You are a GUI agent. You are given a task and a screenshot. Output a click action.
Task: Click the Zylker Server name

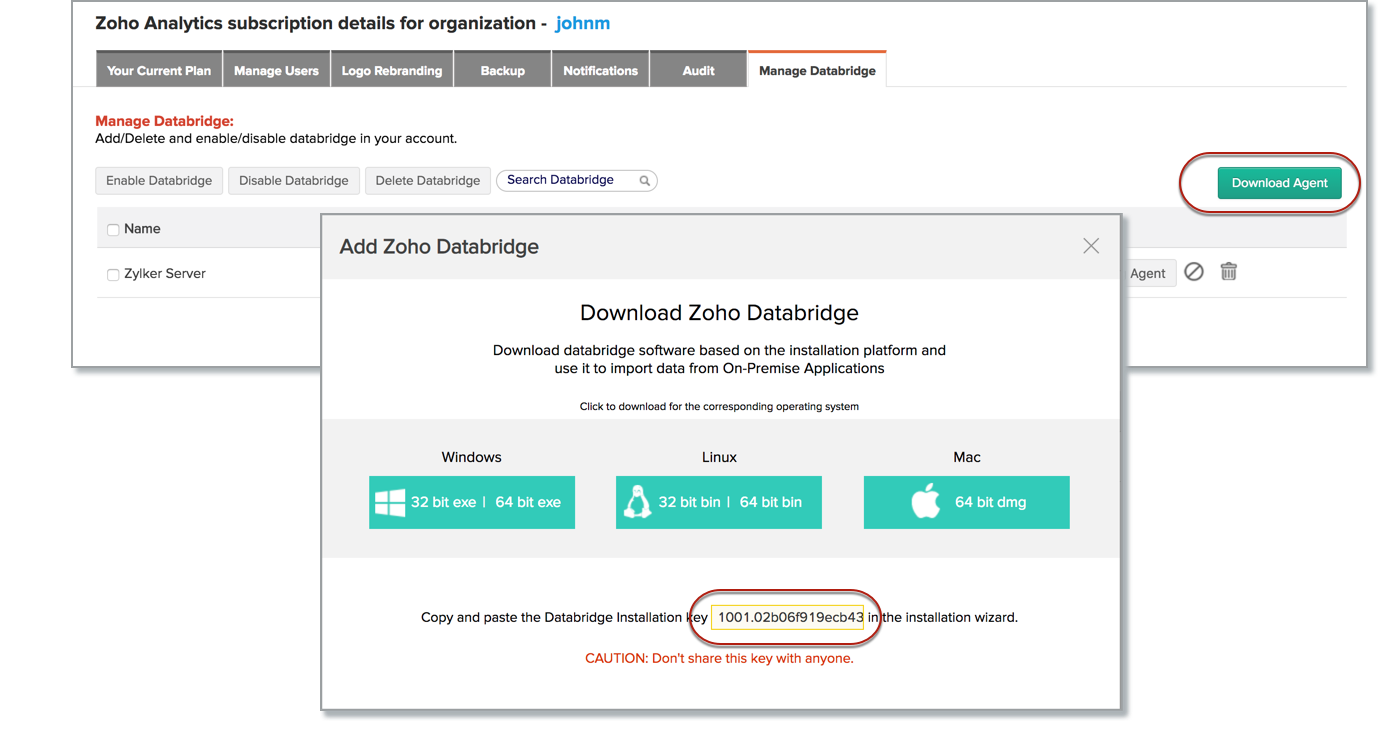click(x=165, y=273)
